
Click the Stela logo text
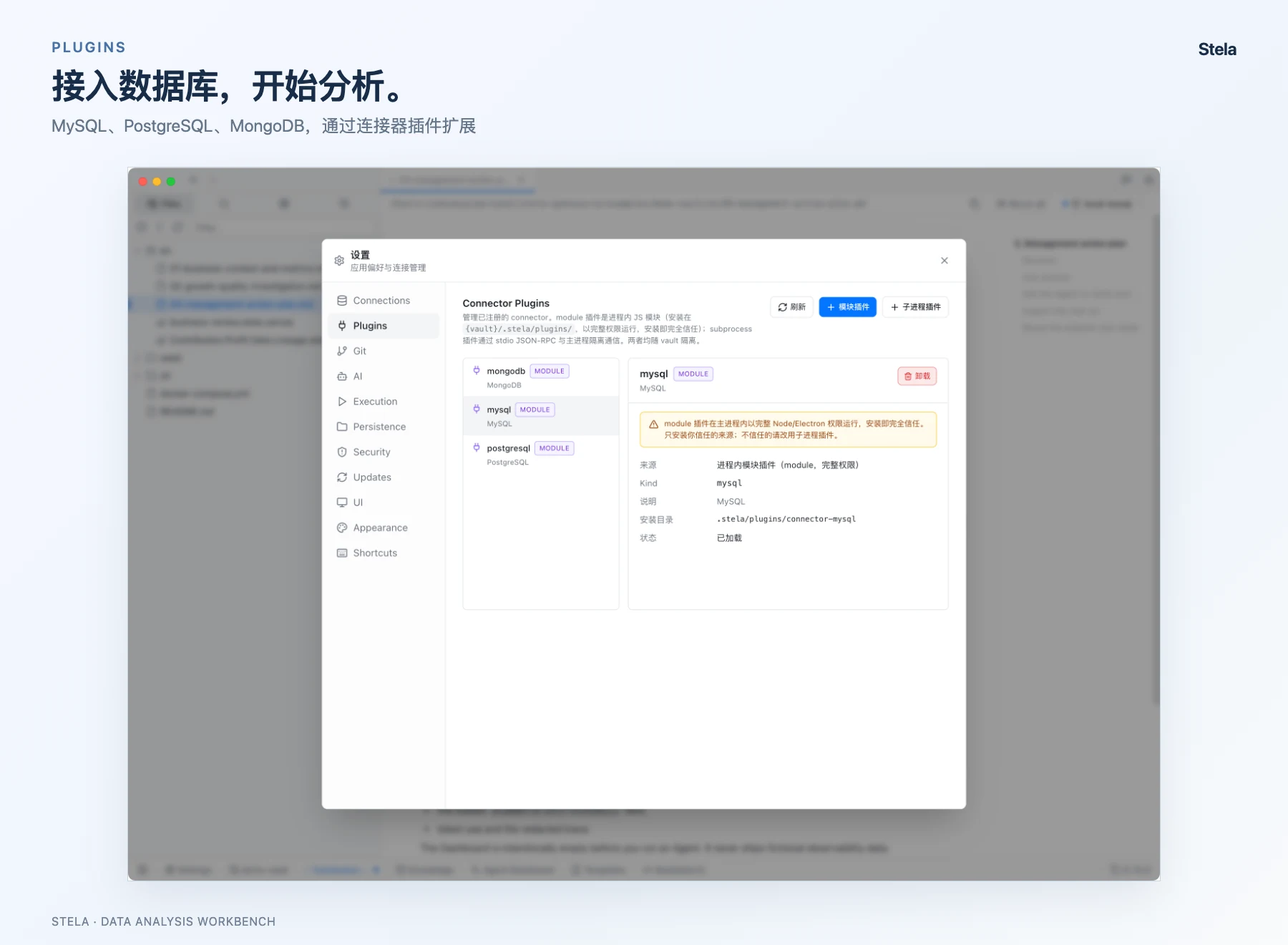1217,49
